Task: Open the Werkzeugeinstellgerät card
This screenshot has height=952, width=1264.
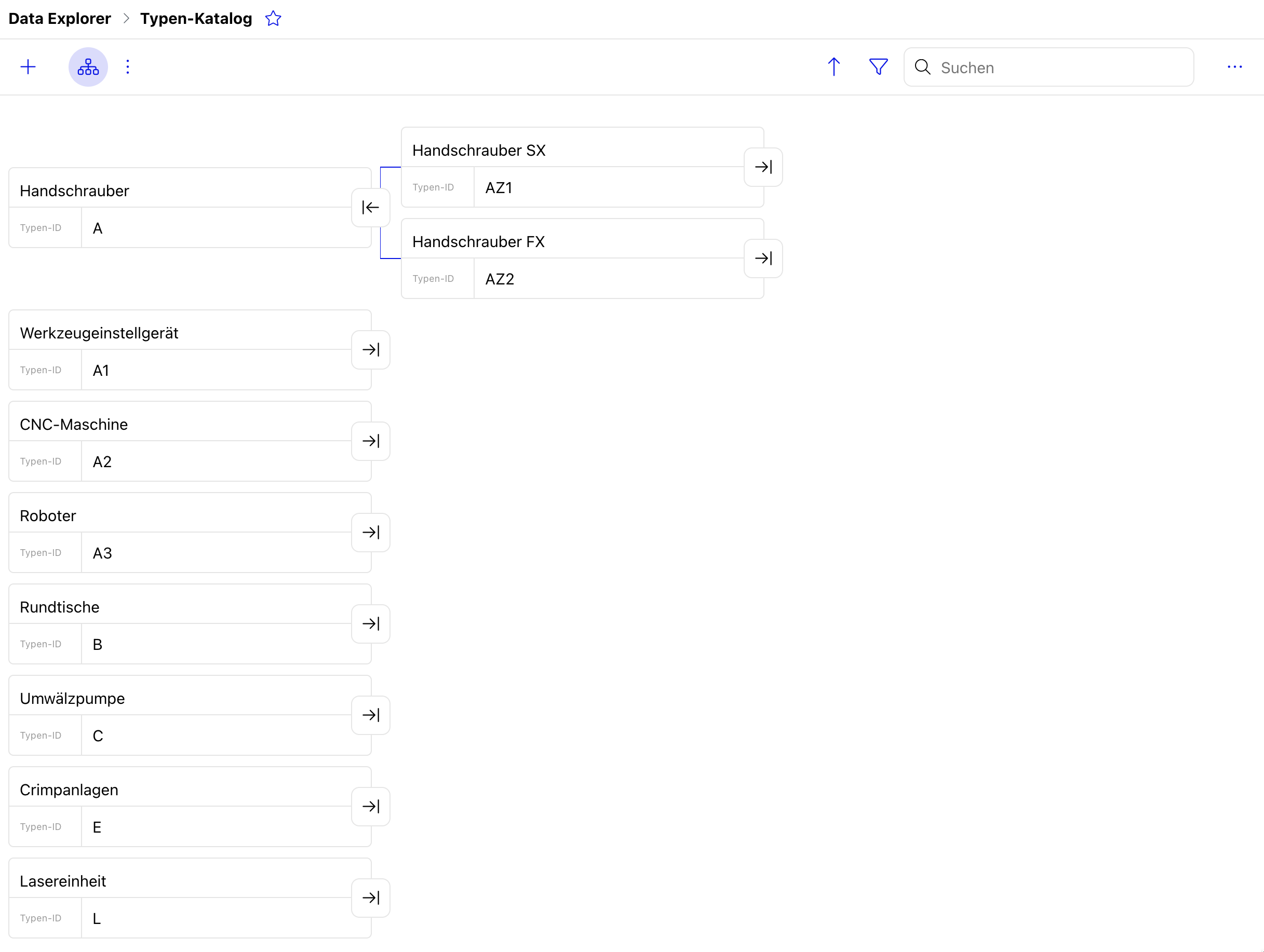Action: coord(190,350)
